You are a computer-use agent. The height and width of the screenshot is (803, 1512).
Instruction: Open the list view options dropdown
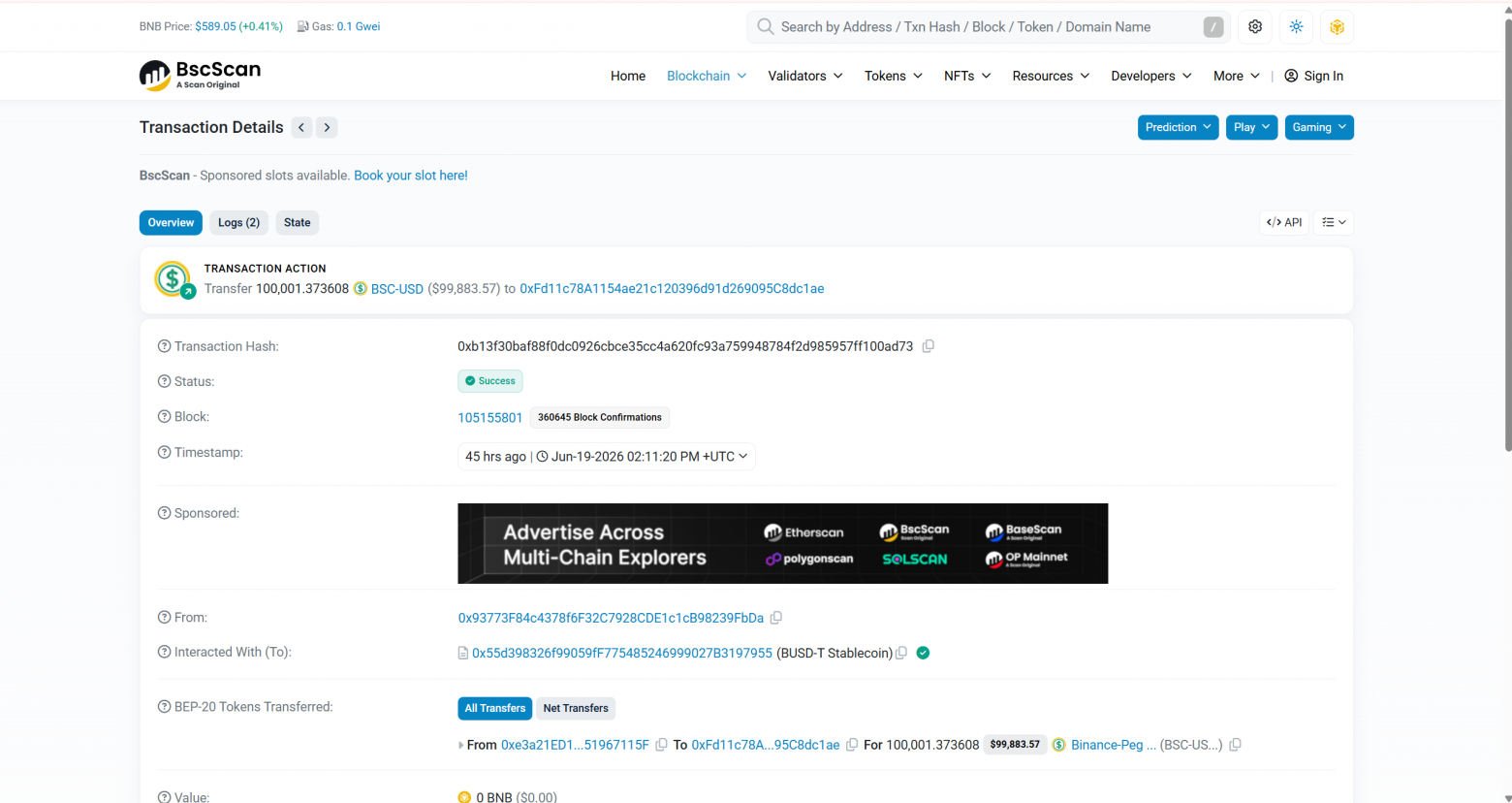(1334, 222)
